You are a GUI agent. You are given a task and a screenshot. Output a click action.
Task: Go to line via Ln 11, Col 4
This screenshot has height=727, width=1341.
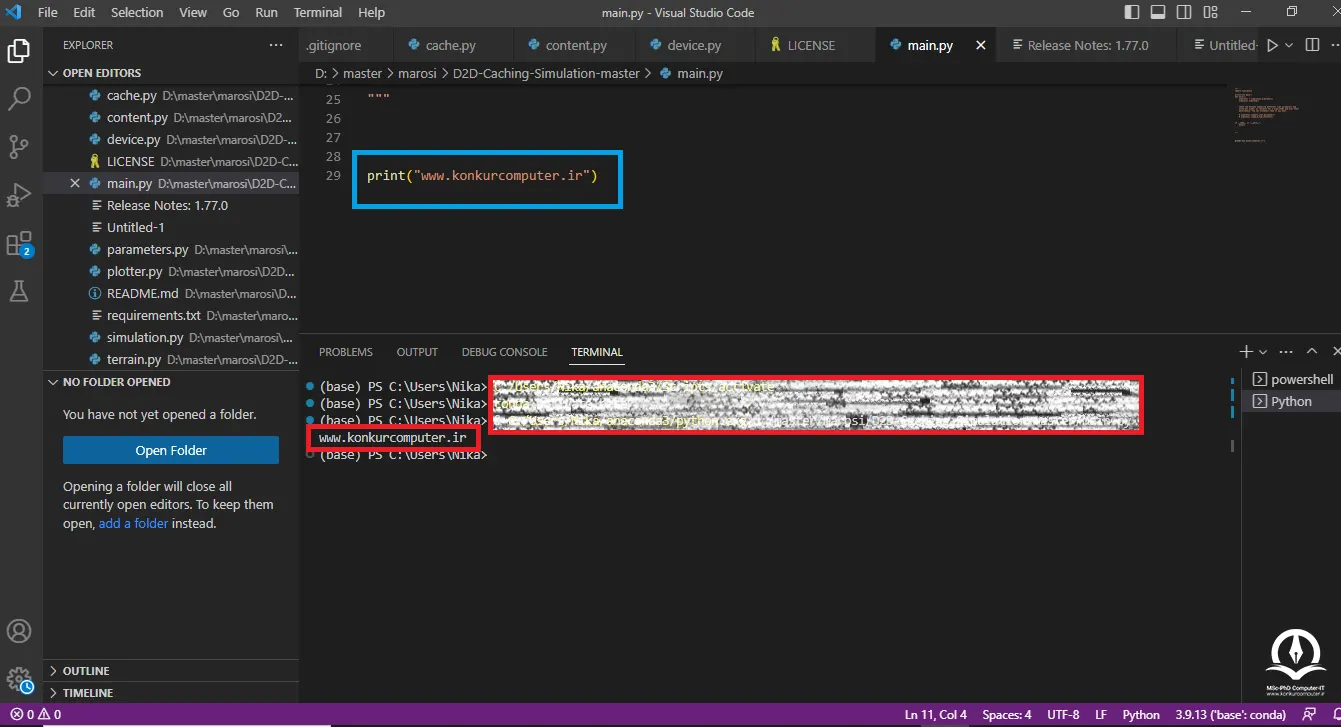(936, 715)
